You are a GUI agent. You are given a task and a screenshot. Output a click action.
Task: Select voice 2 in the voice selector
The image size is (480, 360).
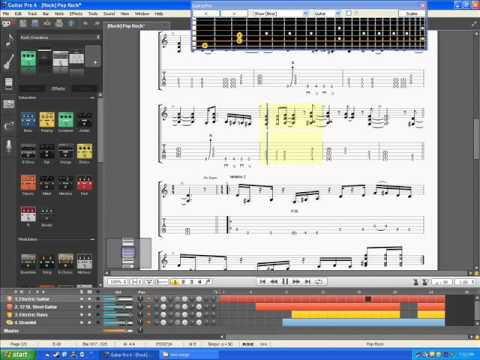[x=183, y=282]
